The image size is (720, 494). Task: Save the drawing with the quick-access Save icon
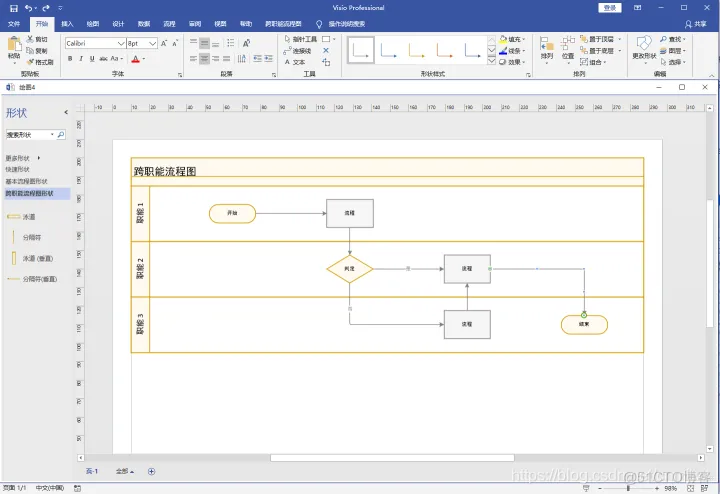(x=14, y=8)
